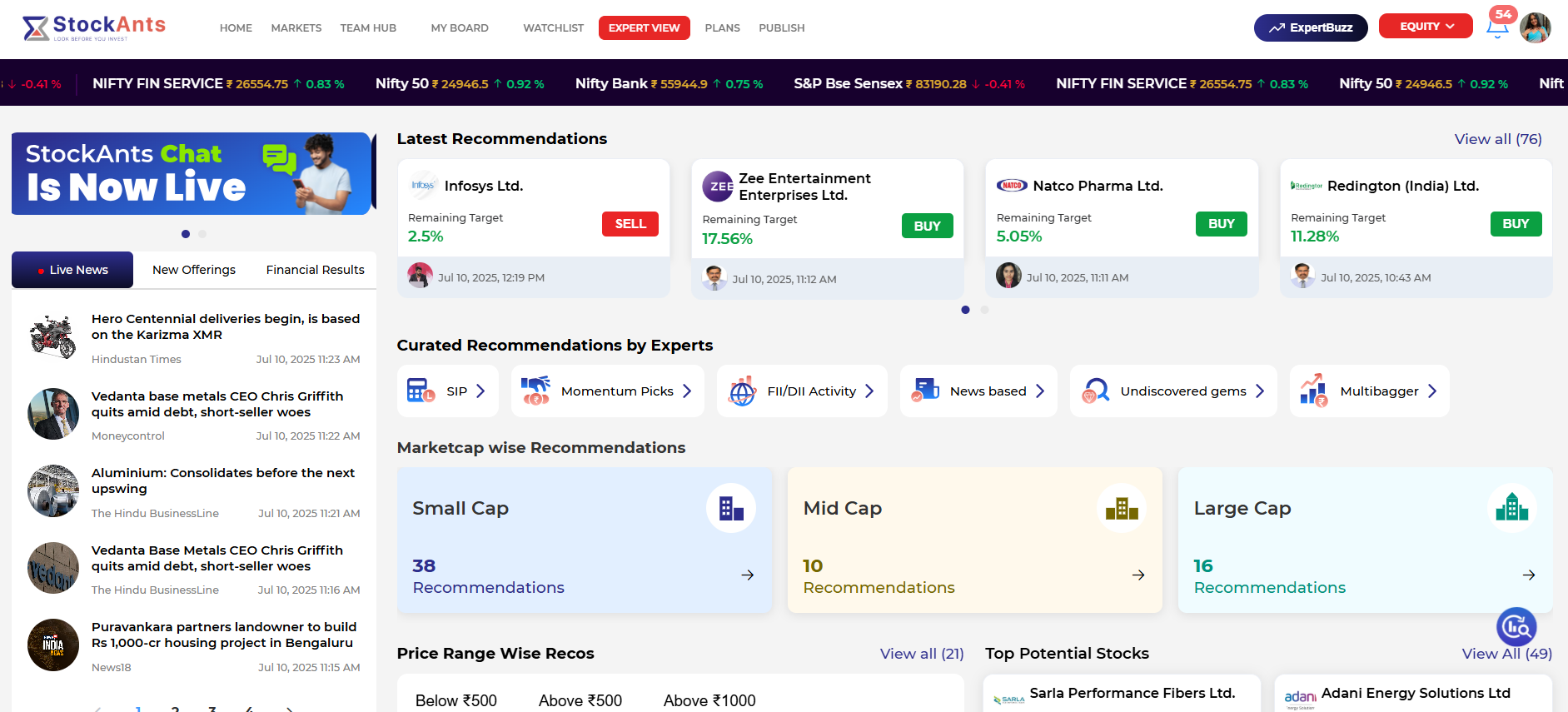Click the Natco Pharma expert avatar
1568x712 pixels.
(1008, 276)
